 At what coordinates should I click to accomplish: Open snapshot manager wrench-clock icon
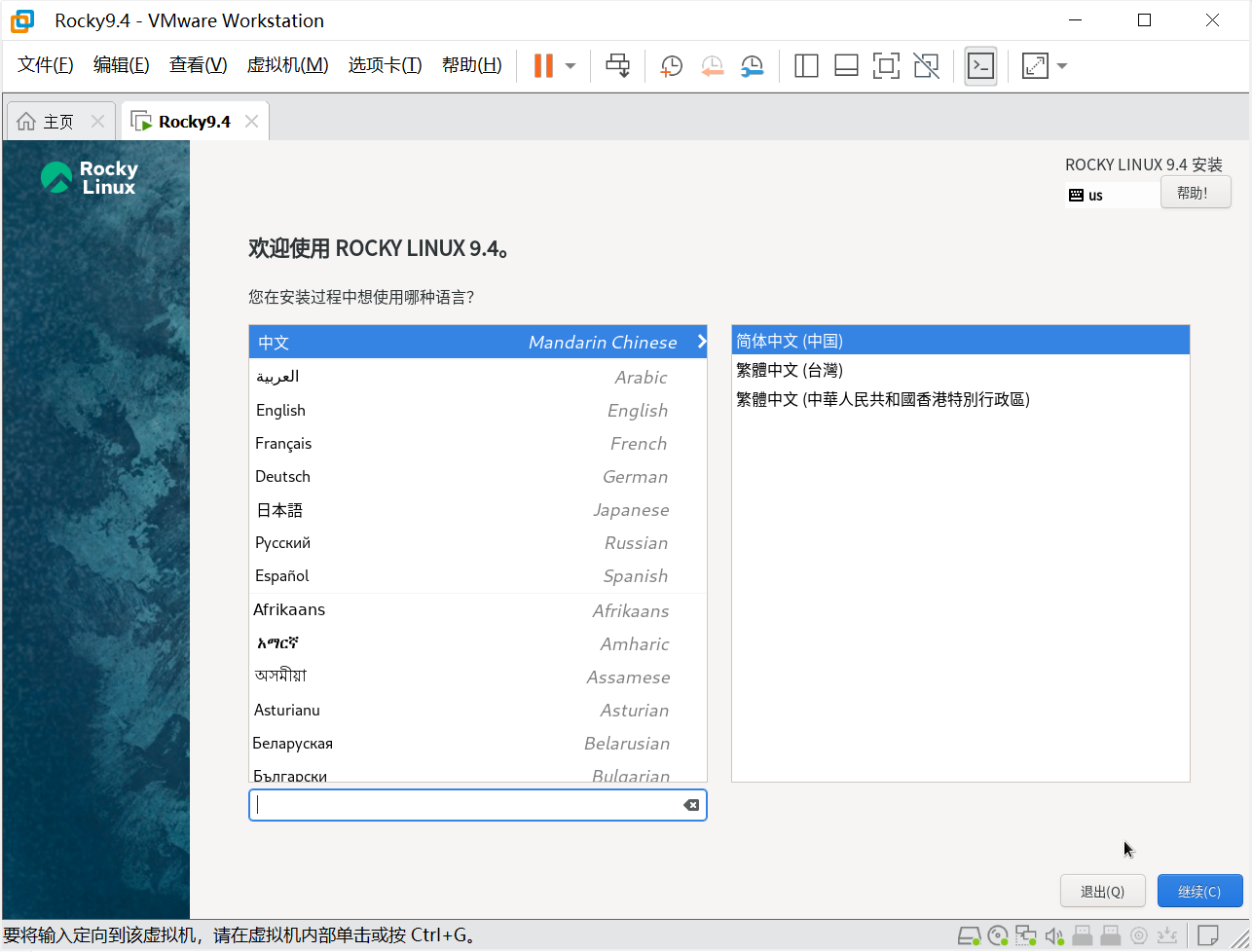[752, 65]
